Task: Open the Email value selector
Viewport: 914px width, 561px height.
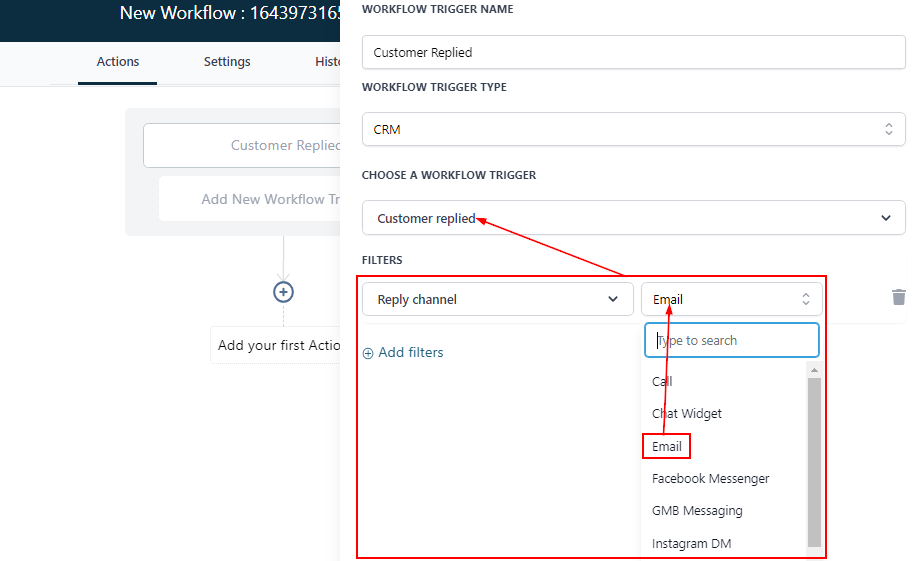Action: point(732,299)
